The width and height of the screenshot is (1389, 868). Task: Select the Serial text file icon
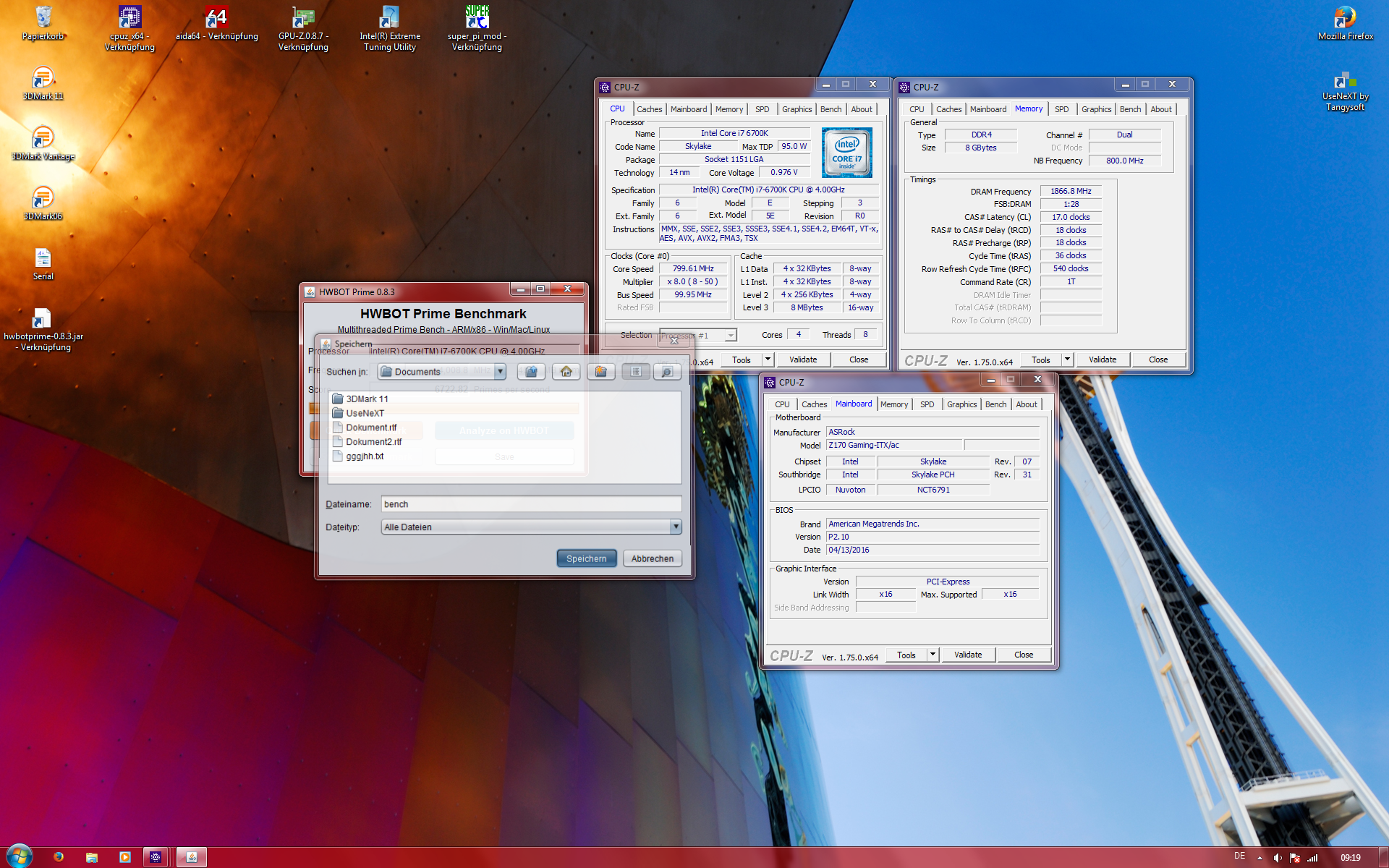coord(43,263)
